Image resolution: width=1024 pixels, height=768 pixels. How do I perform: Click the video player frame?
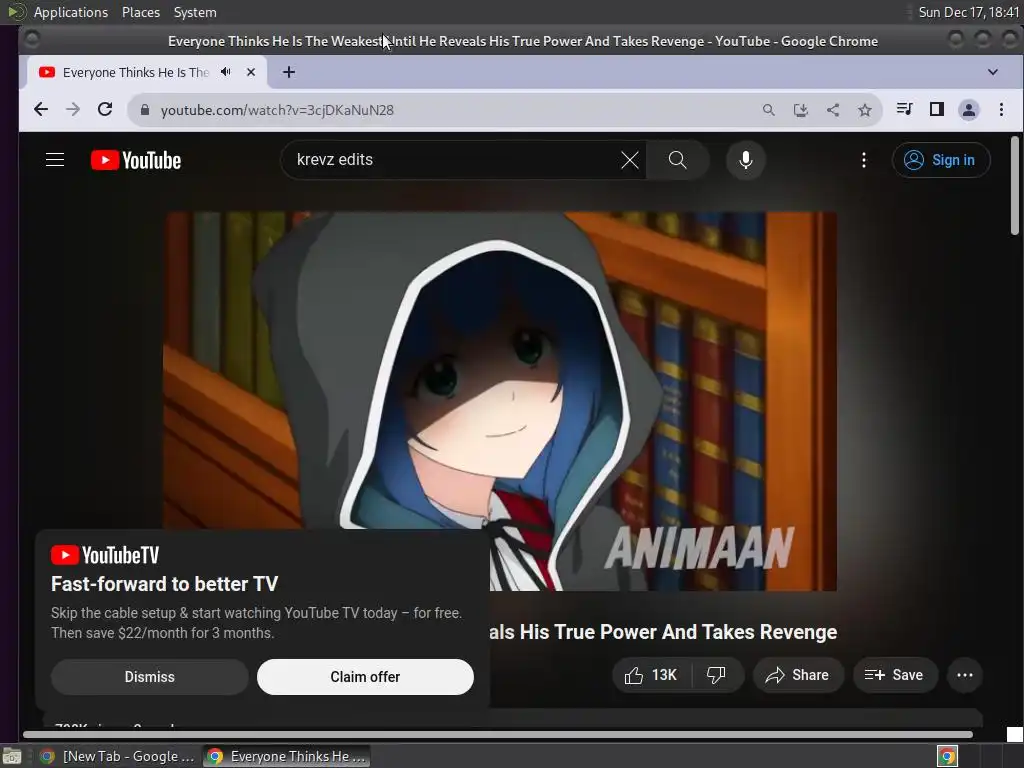500,401
